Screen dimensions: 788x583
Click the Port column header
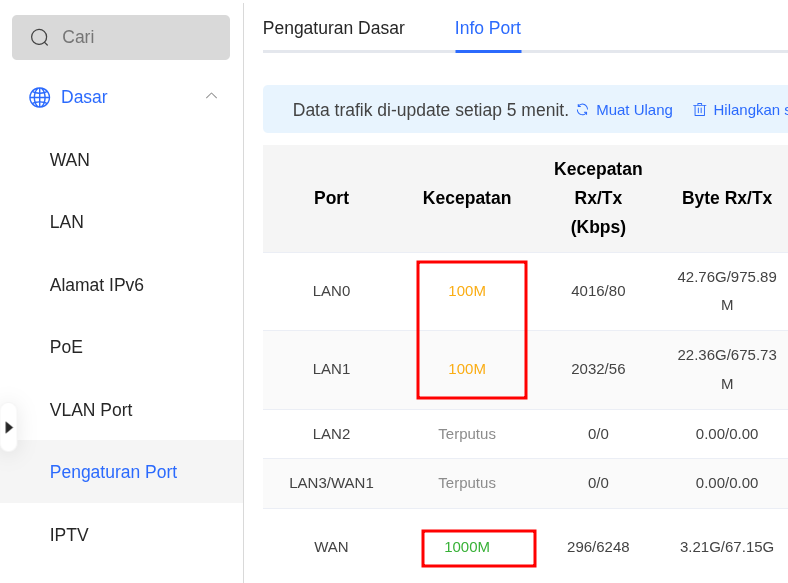click(332, 198)
